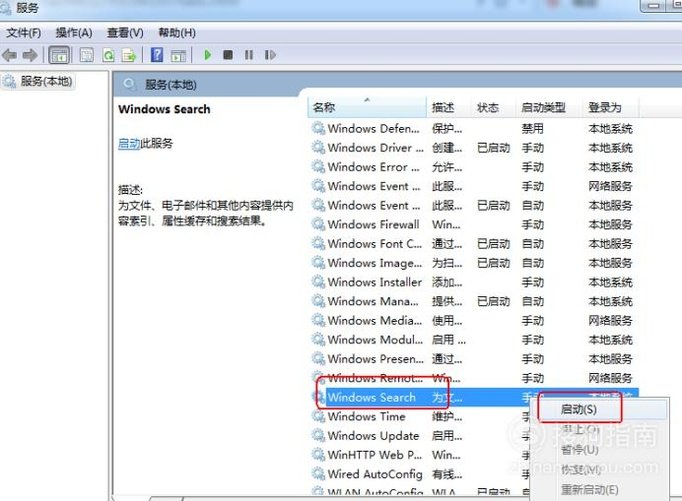Sort by the 状态 column header
The height and width of the screenshot is (501, 682).
494,107
